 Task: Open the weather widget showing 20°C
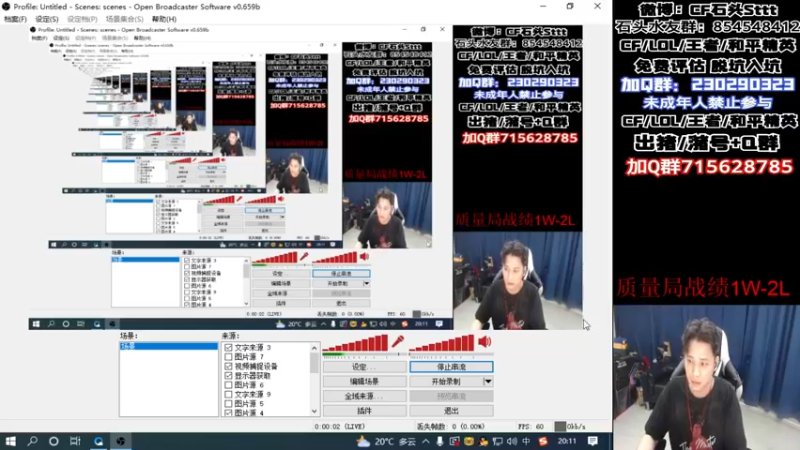(386, 441)
